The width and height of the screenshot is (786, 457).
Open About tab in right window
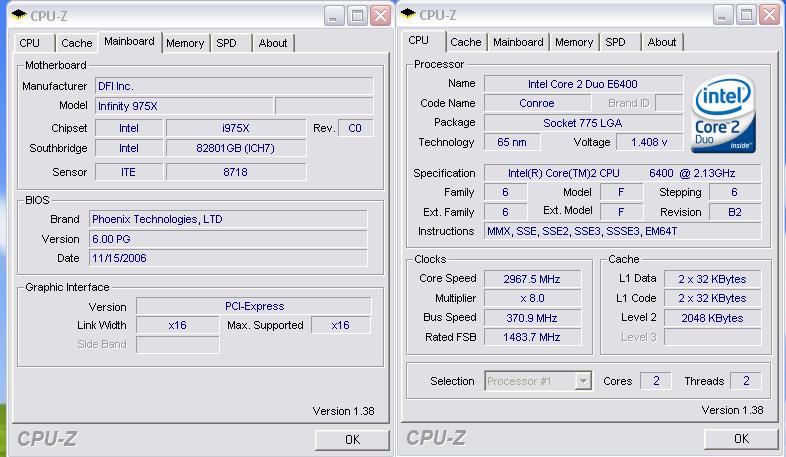tap(662, 42)
